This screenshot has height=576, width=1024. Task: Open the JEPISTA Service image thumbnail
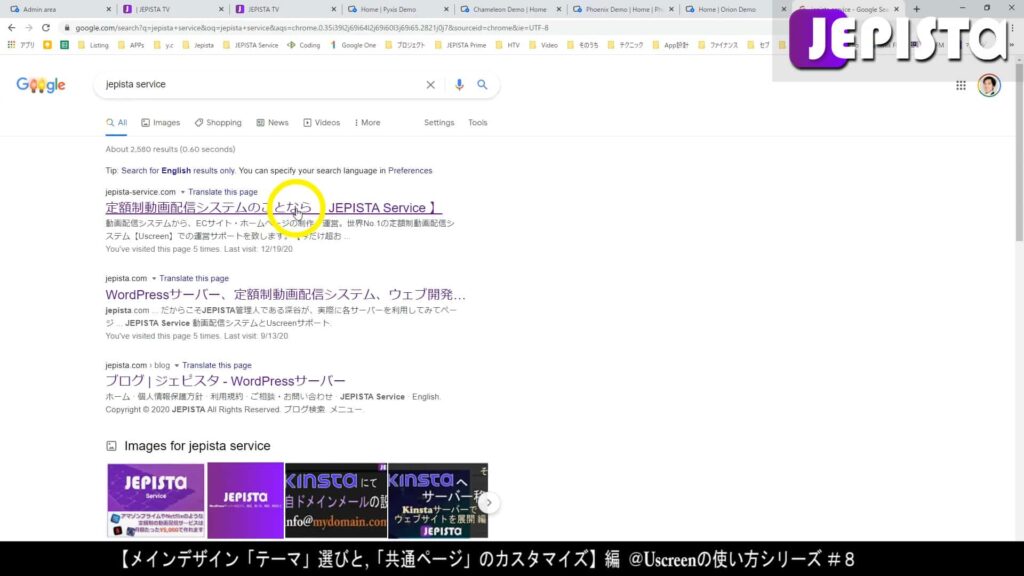pyautogui.click(x=155, y=500)
